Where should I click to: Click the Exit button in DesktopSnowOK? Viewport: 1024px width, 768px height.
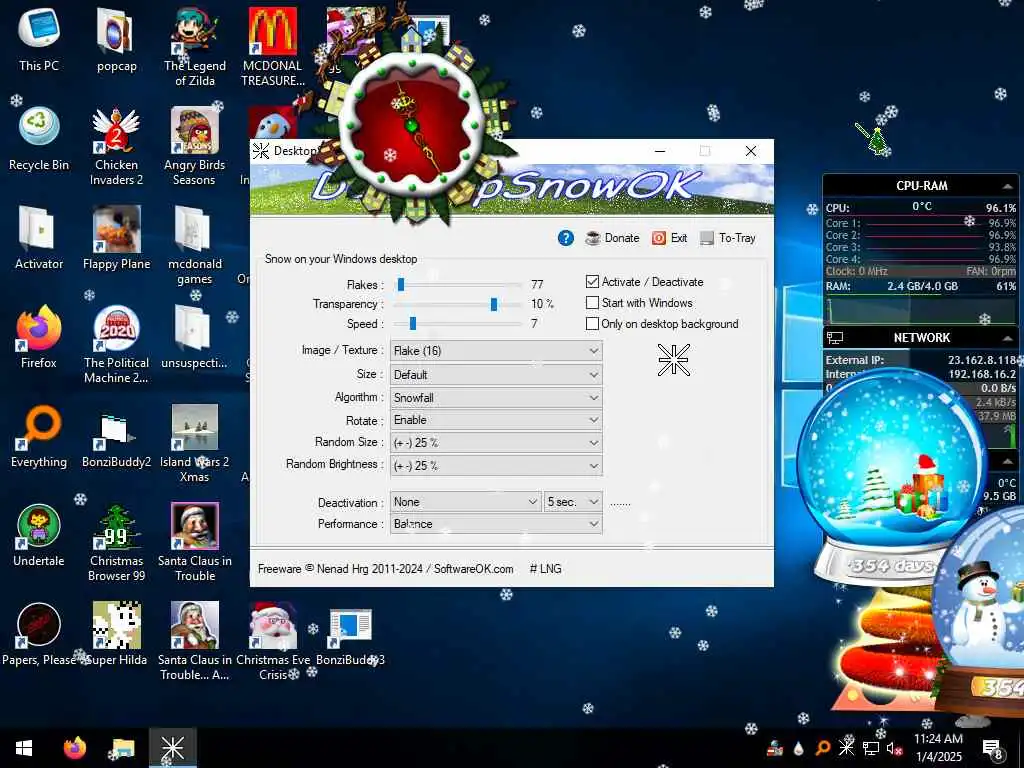pyautogui.click(x=669, y=238)
